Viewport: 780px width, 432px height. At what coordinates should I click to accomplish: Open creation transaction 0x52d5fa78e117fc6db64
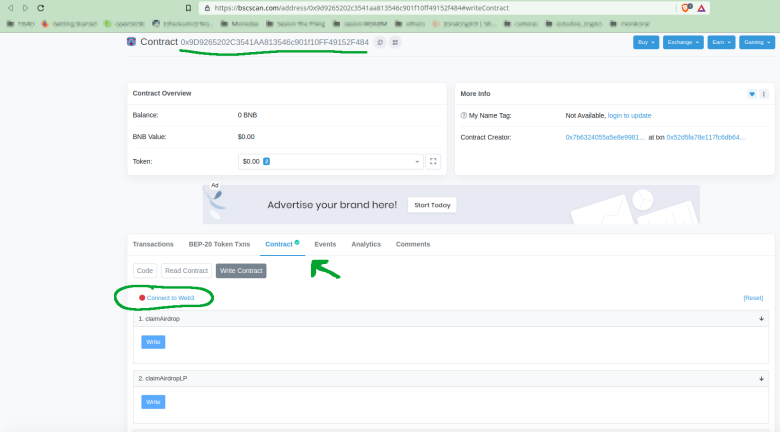pos(706,137)
